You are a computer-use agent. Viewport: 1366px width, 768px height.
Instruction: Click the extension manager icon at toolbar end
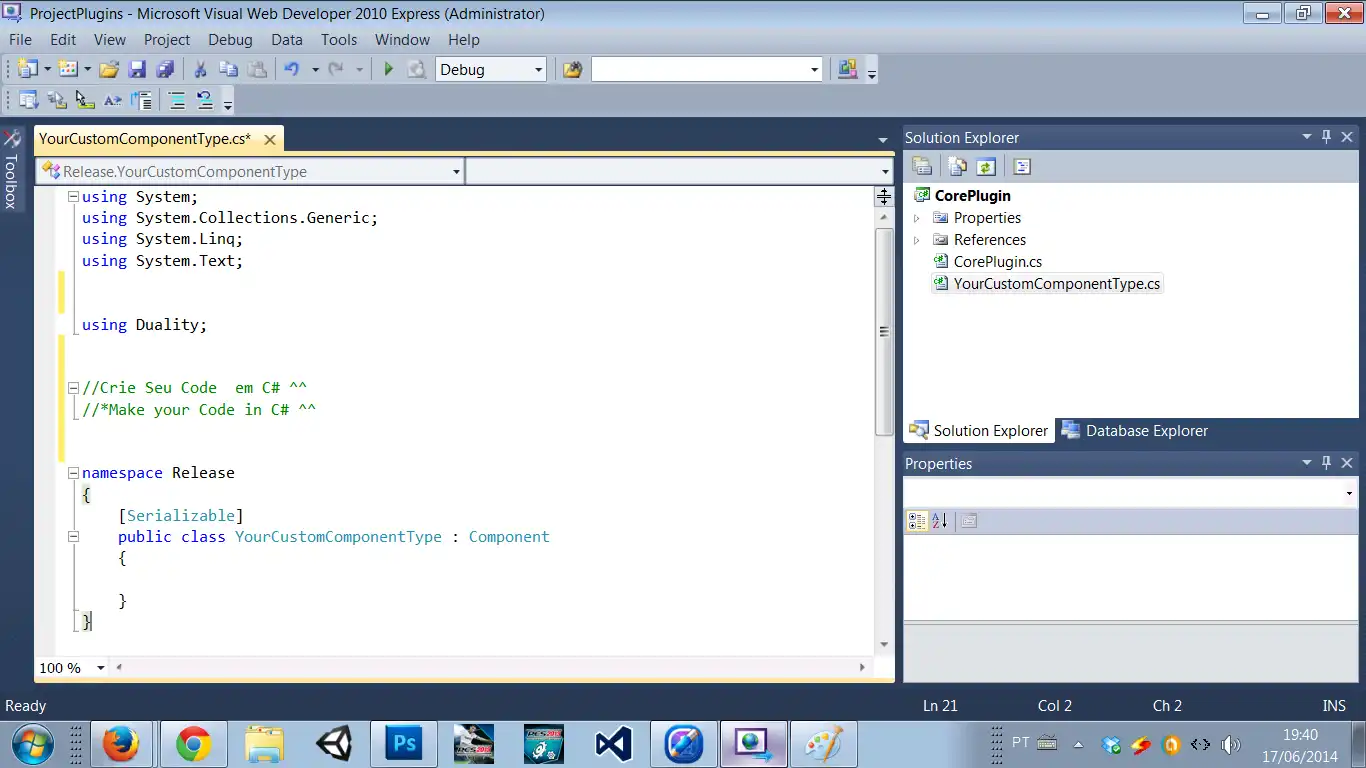[847, 69]
